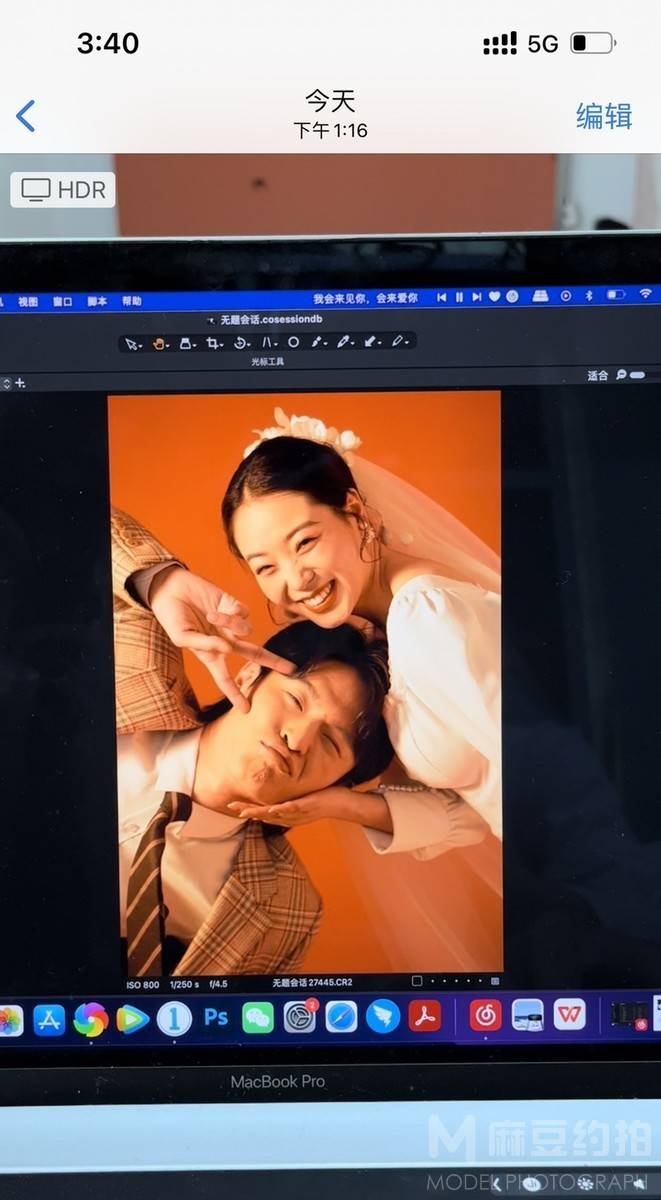Screen dimensions: 661x1200
Task: Open DingTalk from the Dock
Action: coord(383,1015)
